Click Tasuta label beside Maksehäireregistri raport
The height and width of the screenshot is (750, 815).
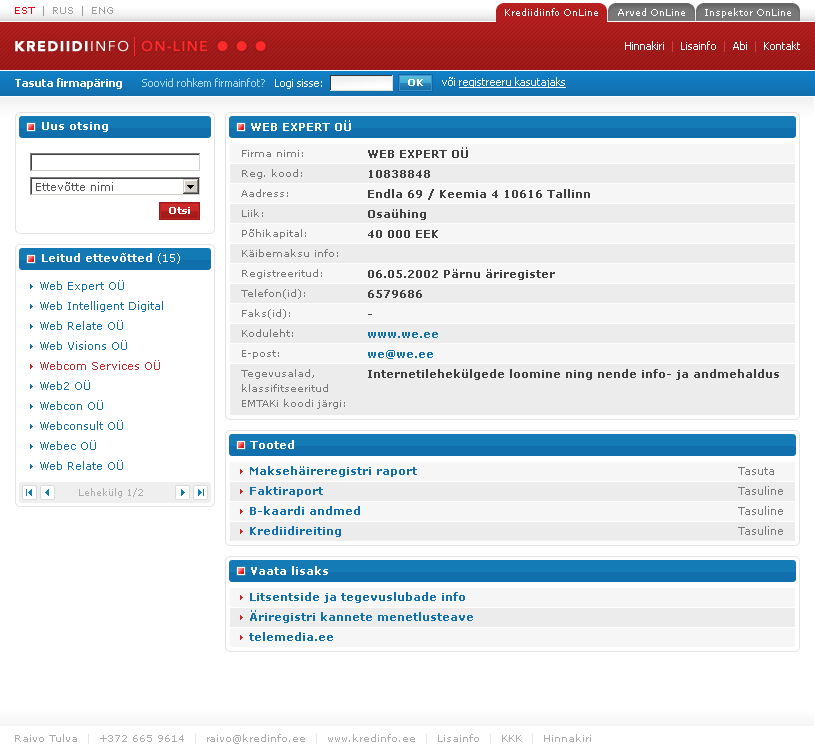pos(756,471)
